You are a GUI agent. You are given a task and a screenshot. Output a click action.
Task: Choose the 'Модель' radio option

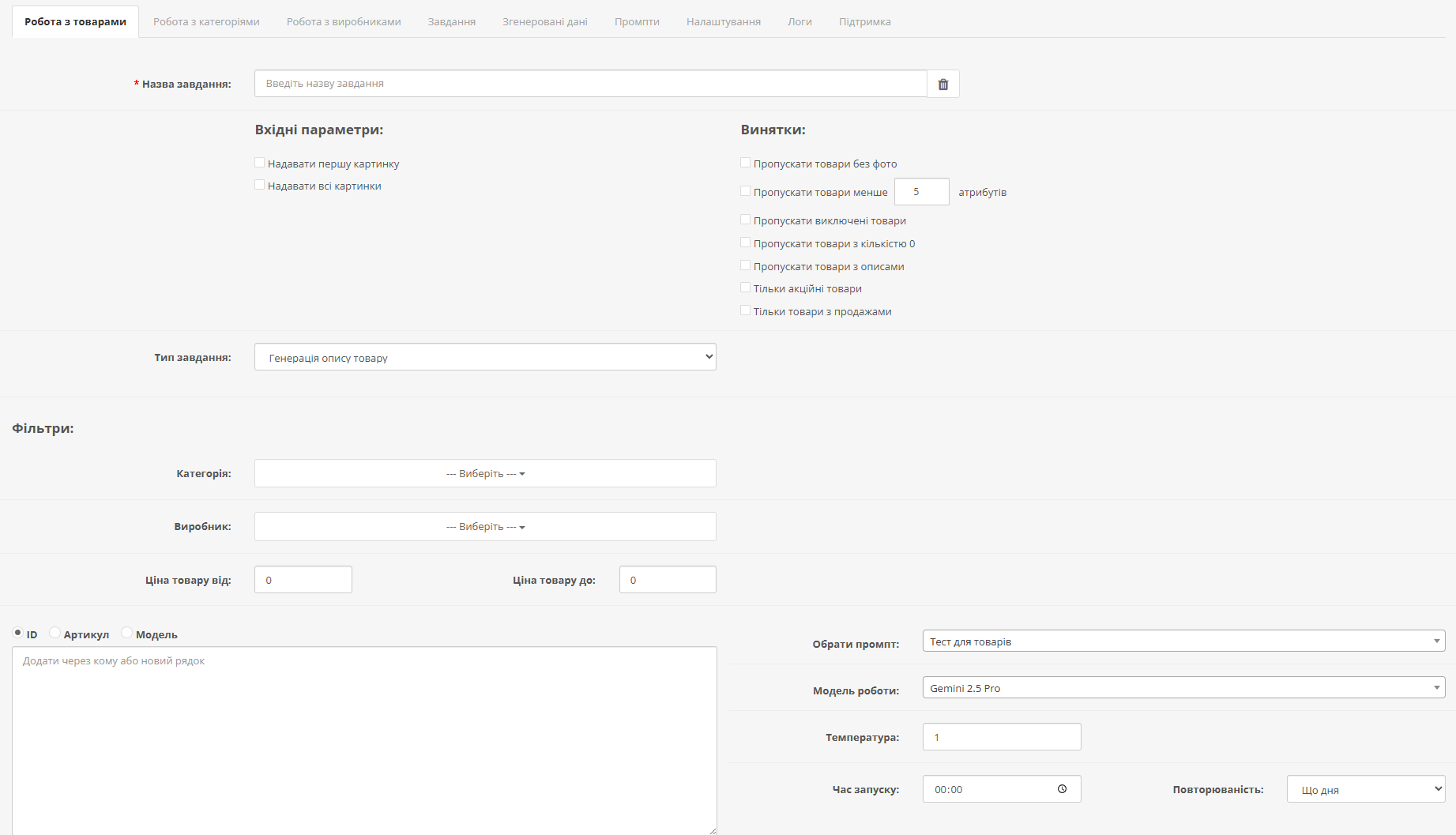[x=126, y=633]
